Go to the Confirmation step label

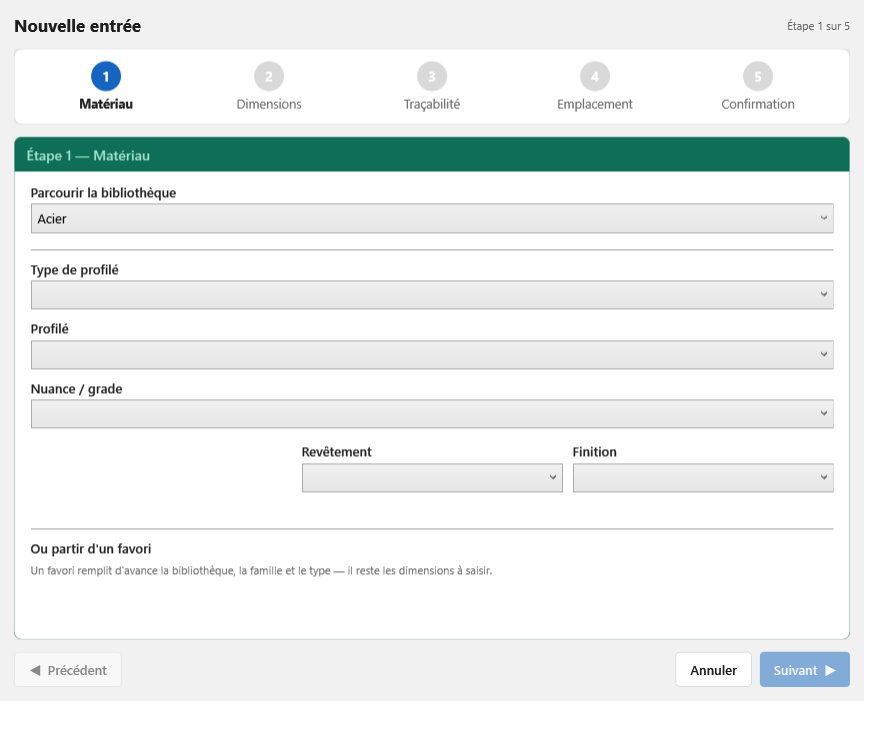click(758, 104)
